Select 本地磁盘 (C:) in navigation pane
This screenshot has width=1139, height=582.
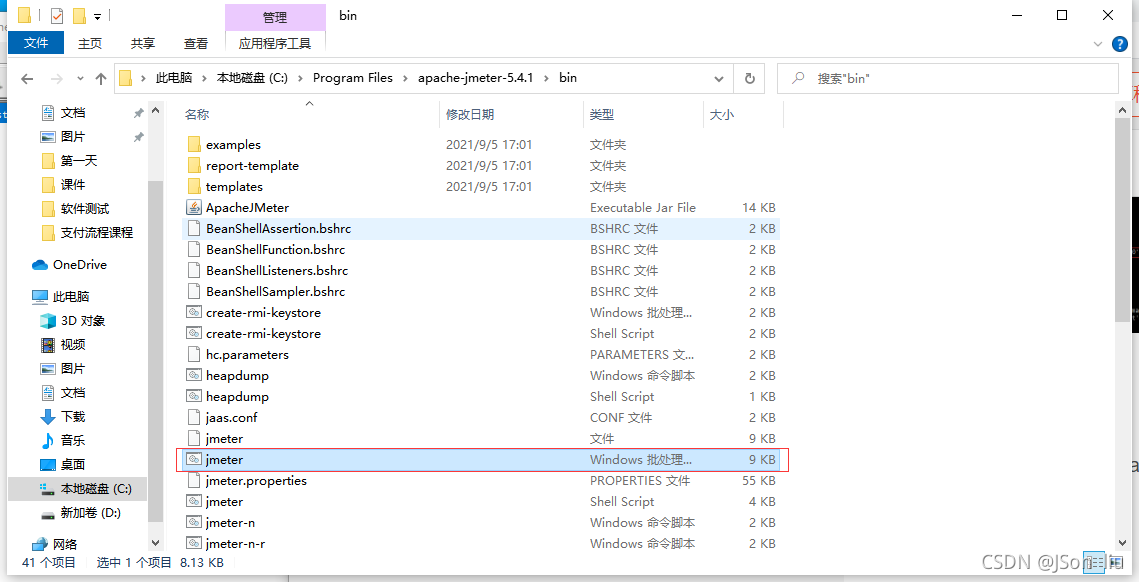[77, 489]
